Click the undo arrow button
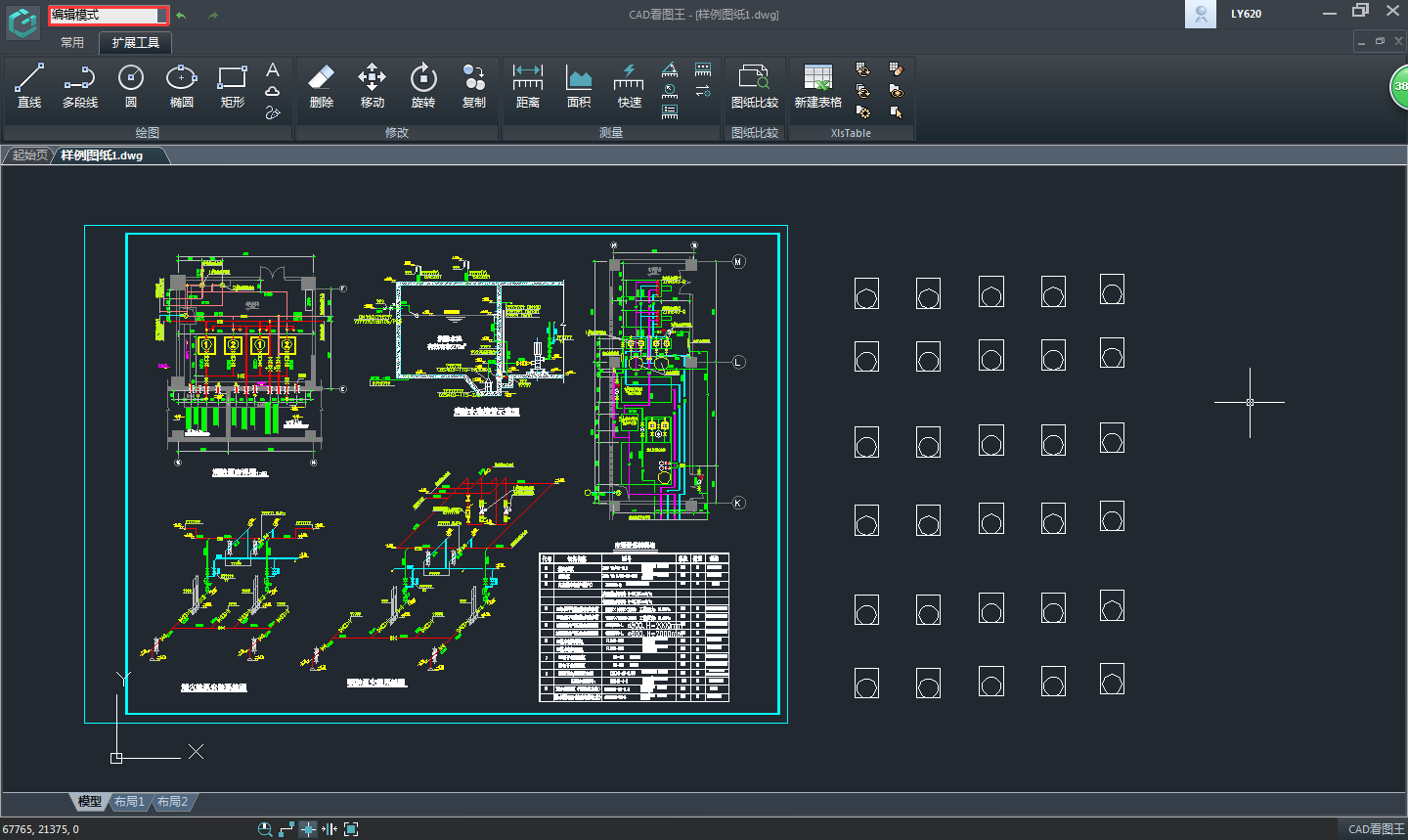The image size is (1408, 840). click(181, 16)
